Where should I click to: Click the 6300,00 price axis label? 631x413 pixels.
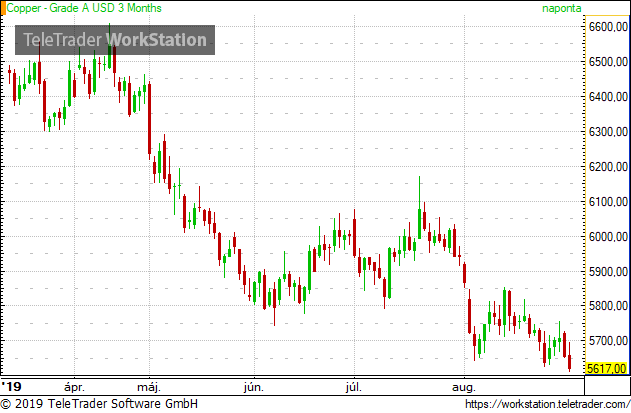(x=608, y=132)
